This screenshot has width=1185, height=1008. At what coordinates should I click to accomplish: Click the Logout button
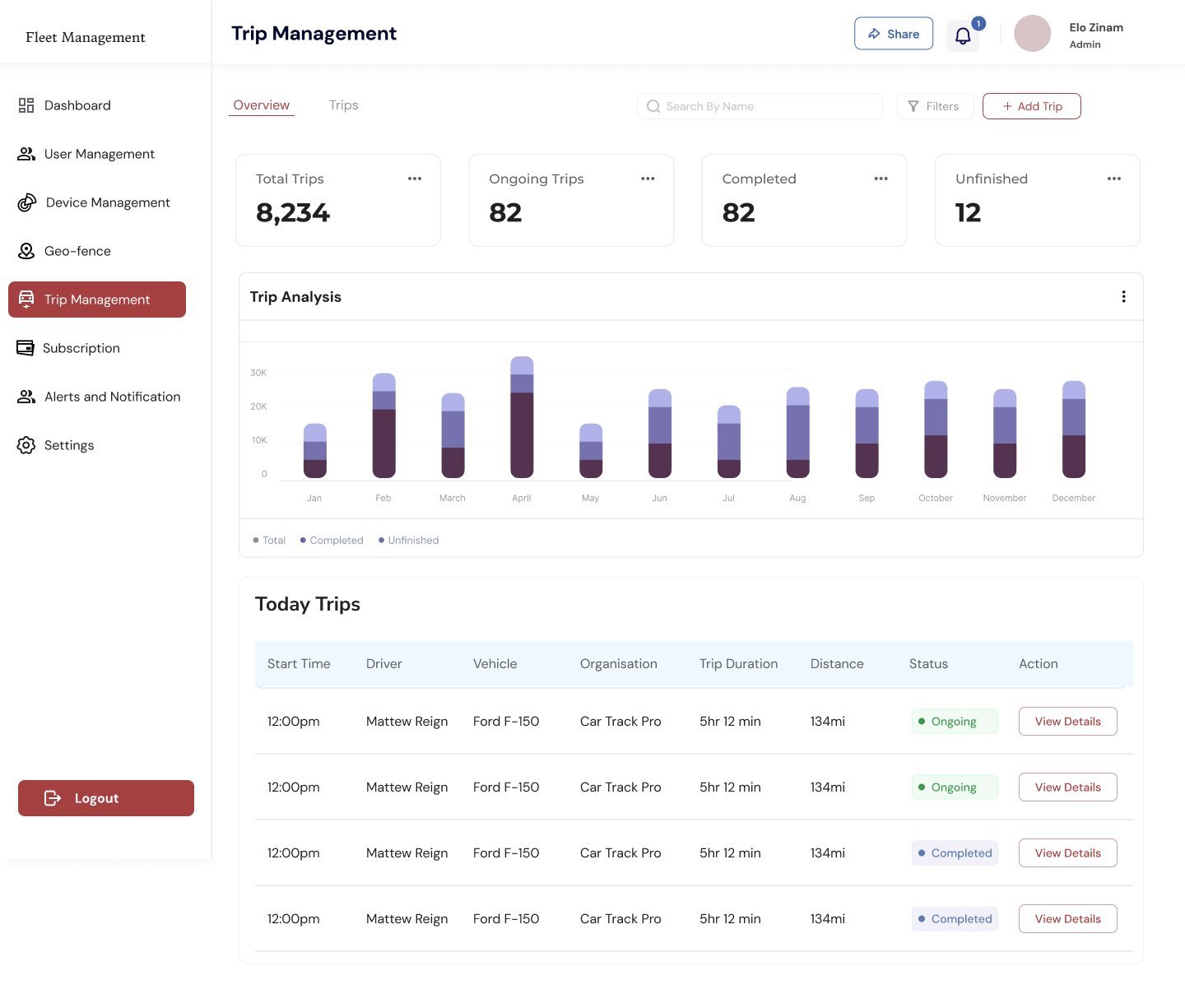coord(106,798)
